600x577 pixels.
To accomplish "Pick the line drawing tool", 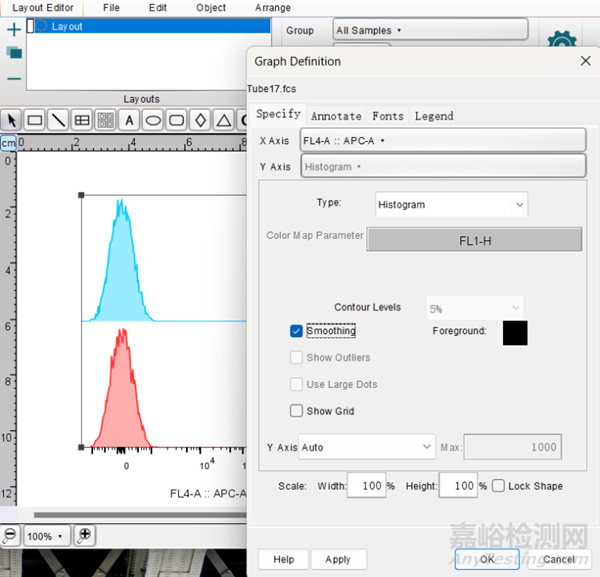I will 59,120.
